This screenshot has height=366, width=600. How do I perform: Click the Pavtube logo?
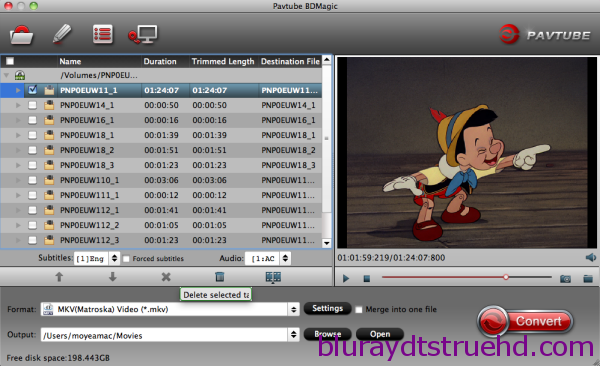[545, 35]
